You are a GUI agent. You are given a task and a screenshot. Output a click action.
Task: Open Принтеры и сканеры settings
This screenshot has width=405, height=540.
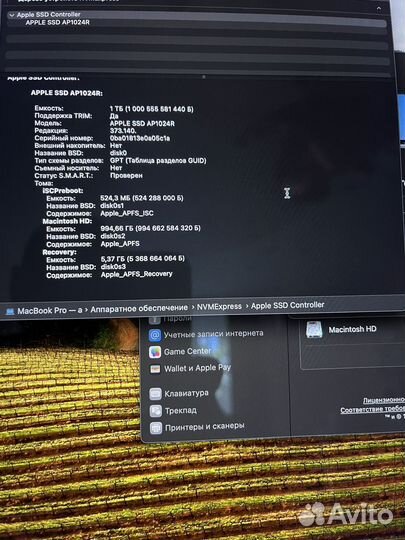point(205,427)
